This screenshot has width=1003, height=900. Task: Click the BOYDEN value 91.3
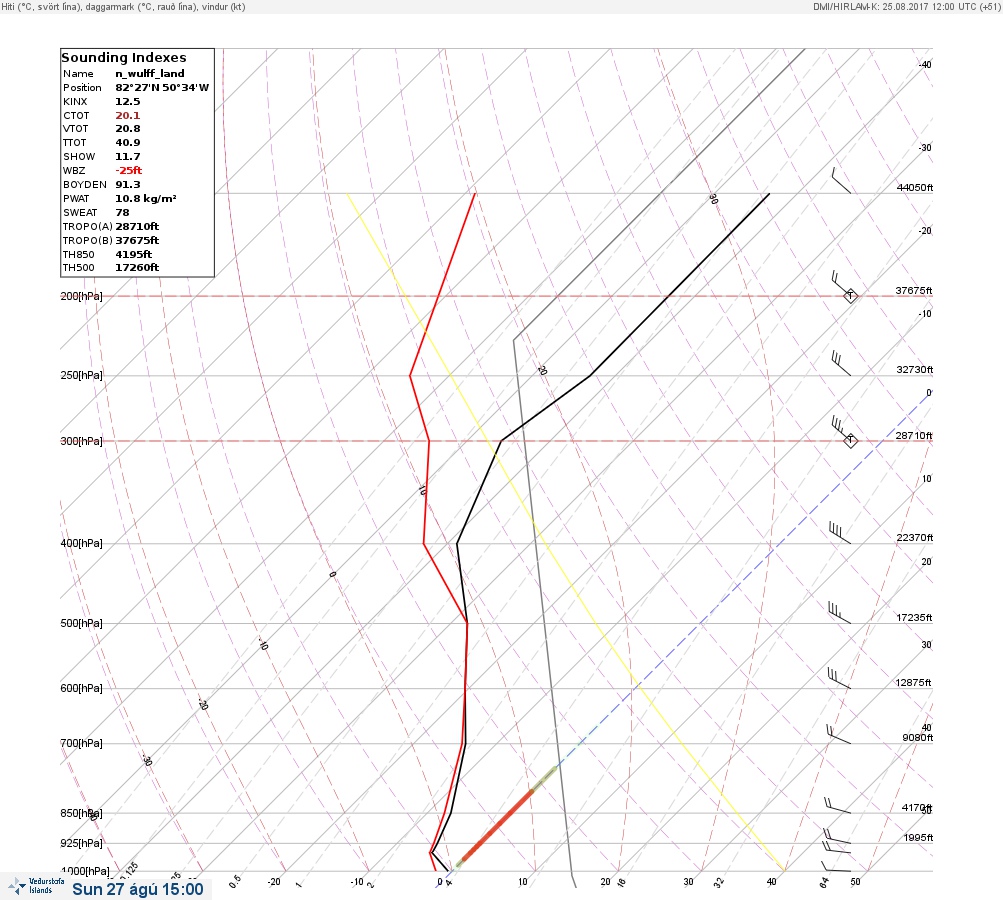127,184
